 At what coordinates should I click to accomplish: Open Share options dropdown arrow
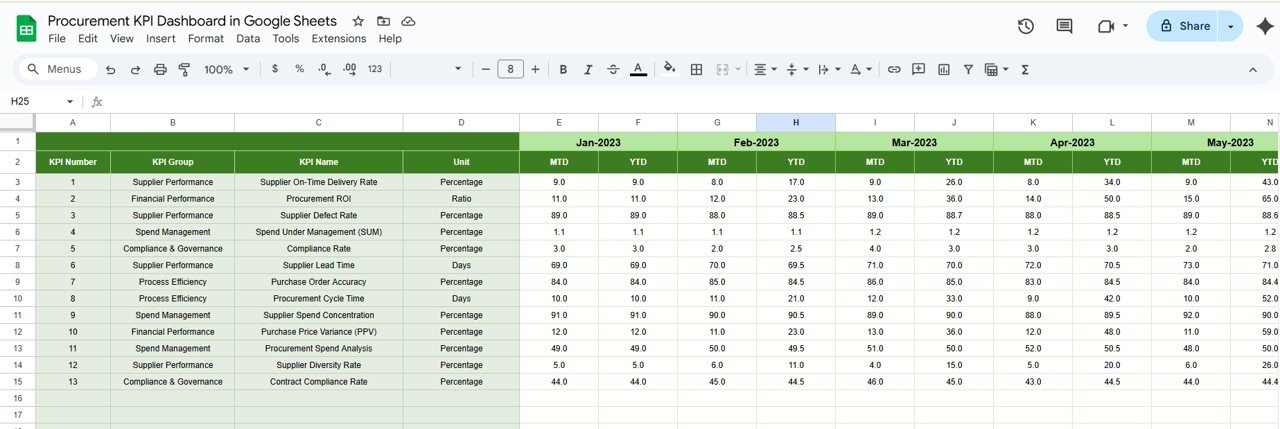pos(1230,27)
